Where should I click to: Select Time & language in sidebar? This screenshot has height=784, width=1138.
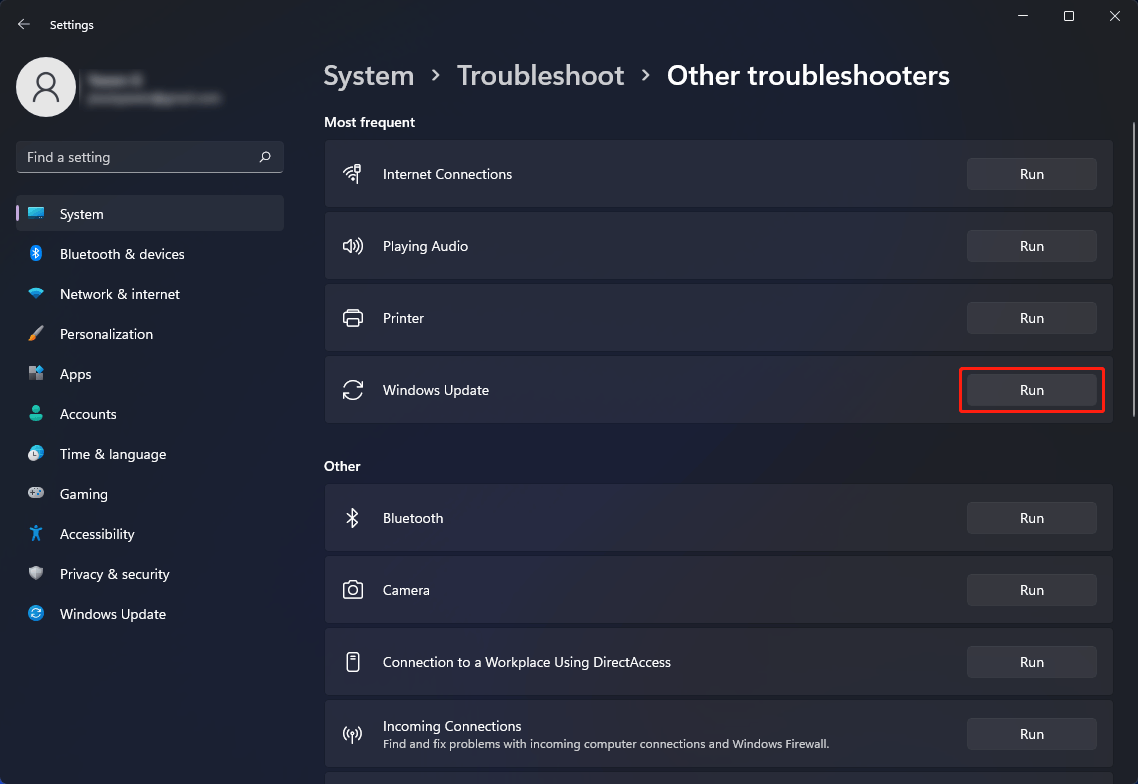pos(112,454)
